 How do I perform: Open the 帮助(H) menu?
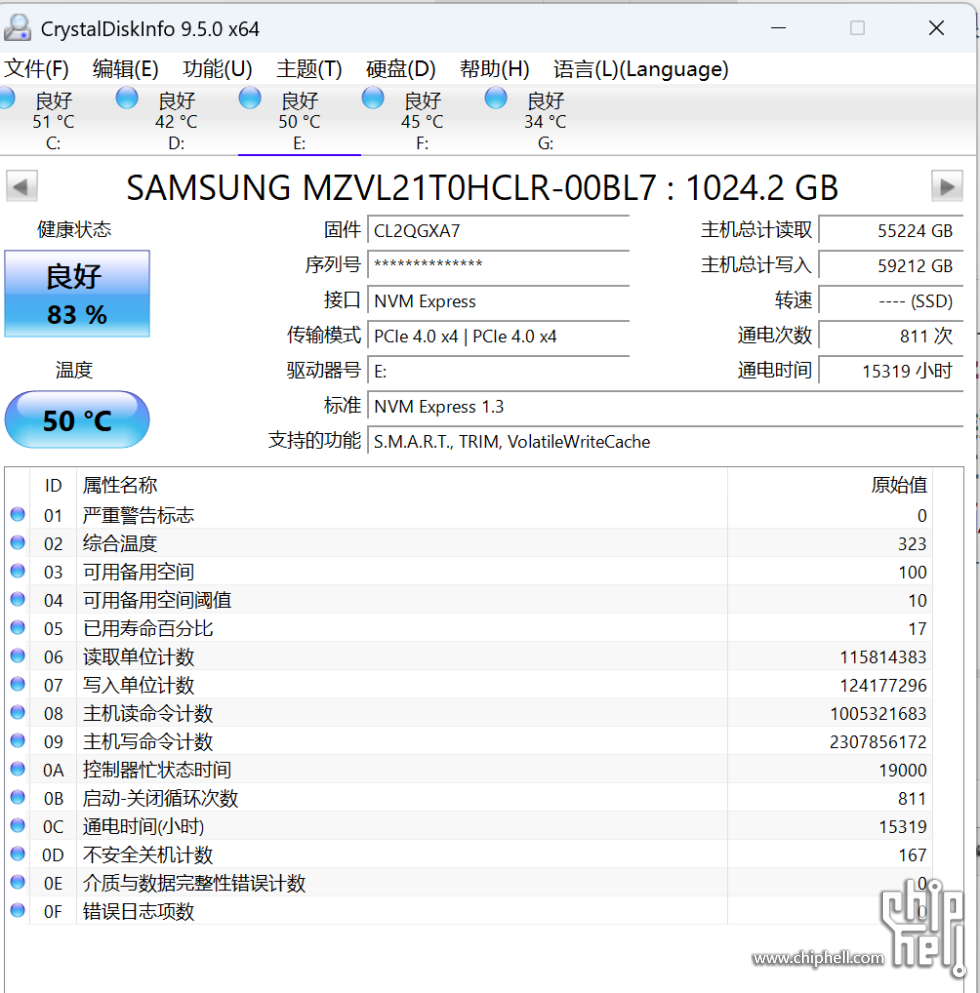(495, 68)
